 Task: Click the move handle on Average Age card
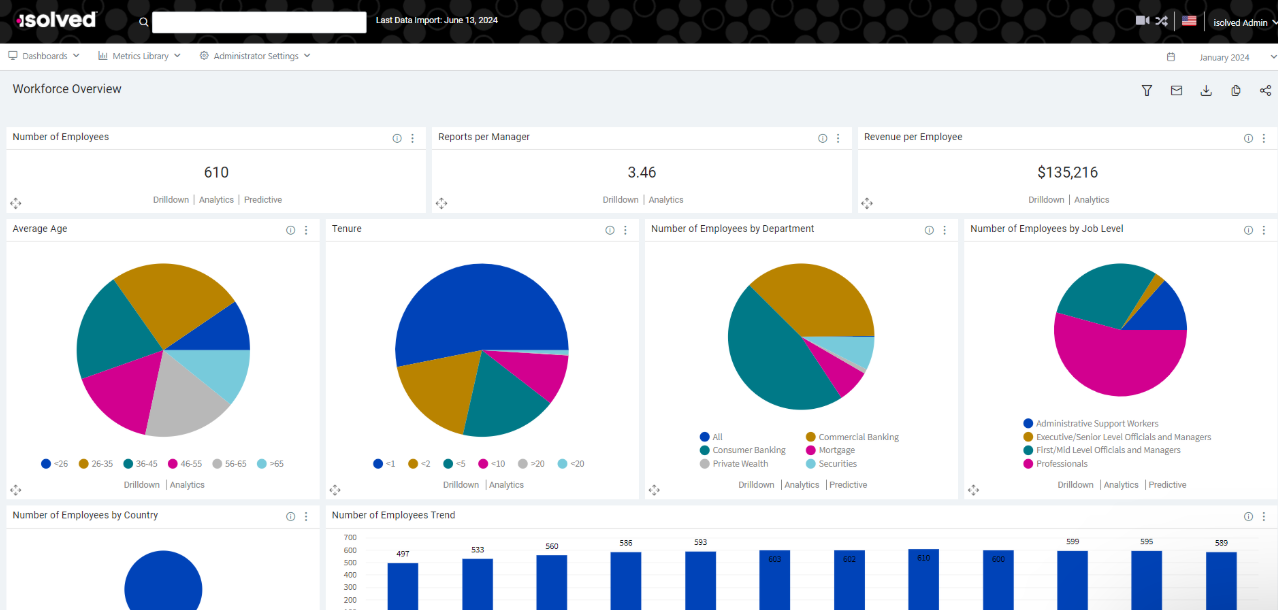coord(15,490)
